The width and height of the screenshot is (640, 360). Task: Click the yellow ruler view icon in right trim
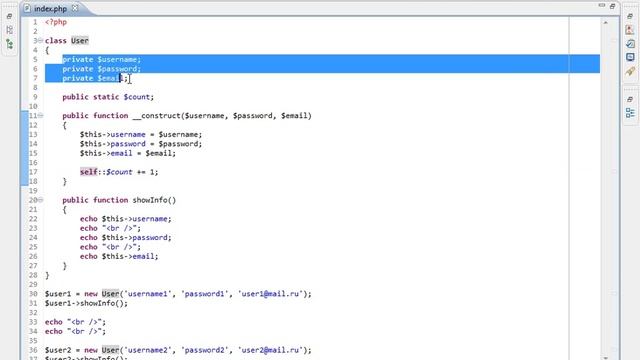point(630,71)
